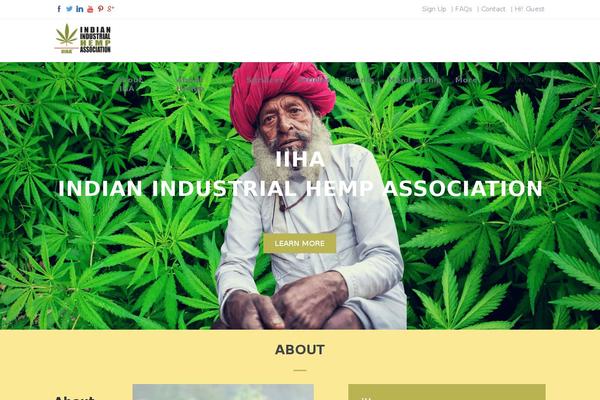This screenshot has height=400, width=600.
Task: Click the Stories menu item
Action: click(x=314, y=80)
